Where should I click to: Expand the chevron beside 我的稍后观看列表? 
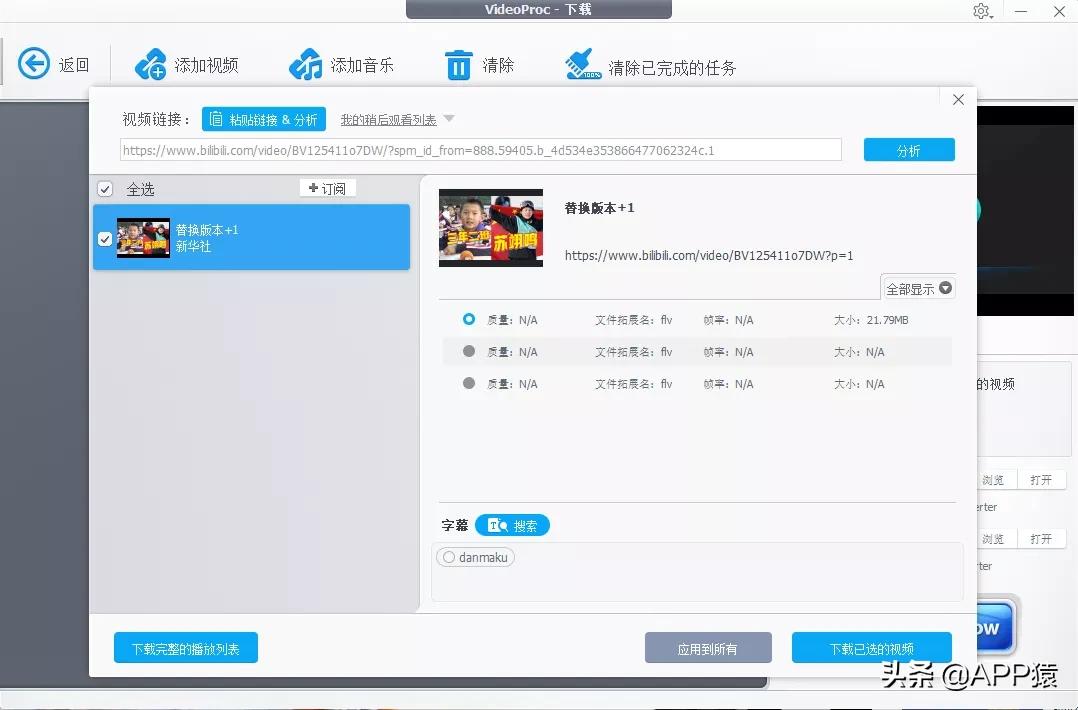(449, 118)
